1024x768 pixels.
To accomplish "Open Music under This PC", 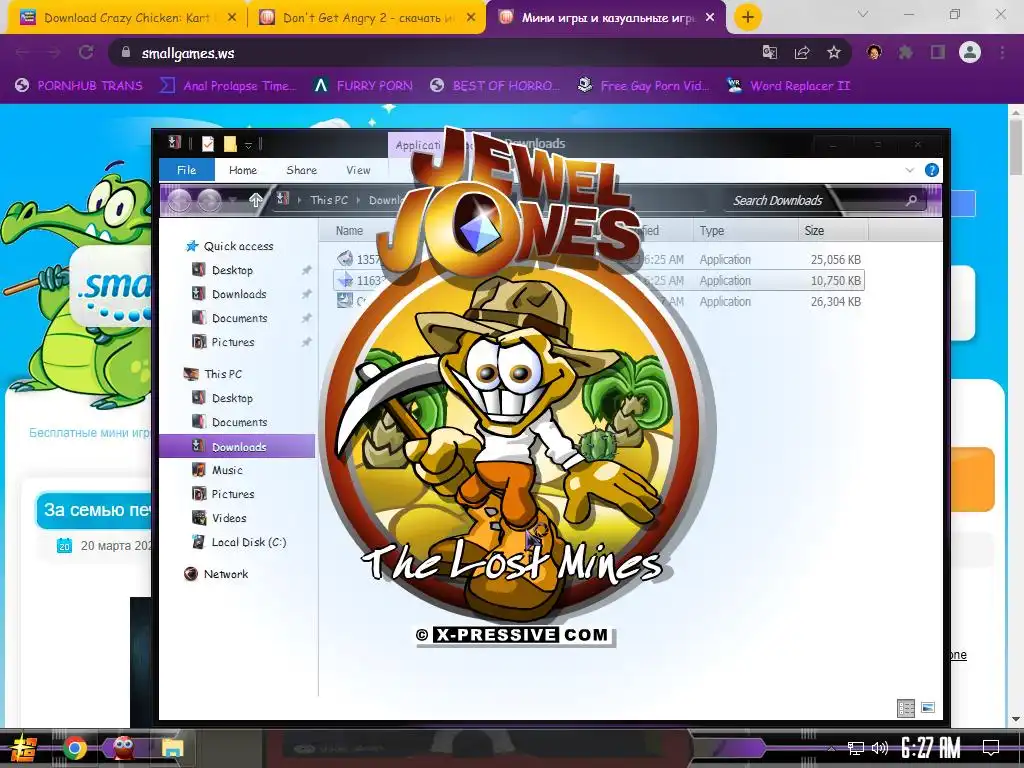I will 227,470.
